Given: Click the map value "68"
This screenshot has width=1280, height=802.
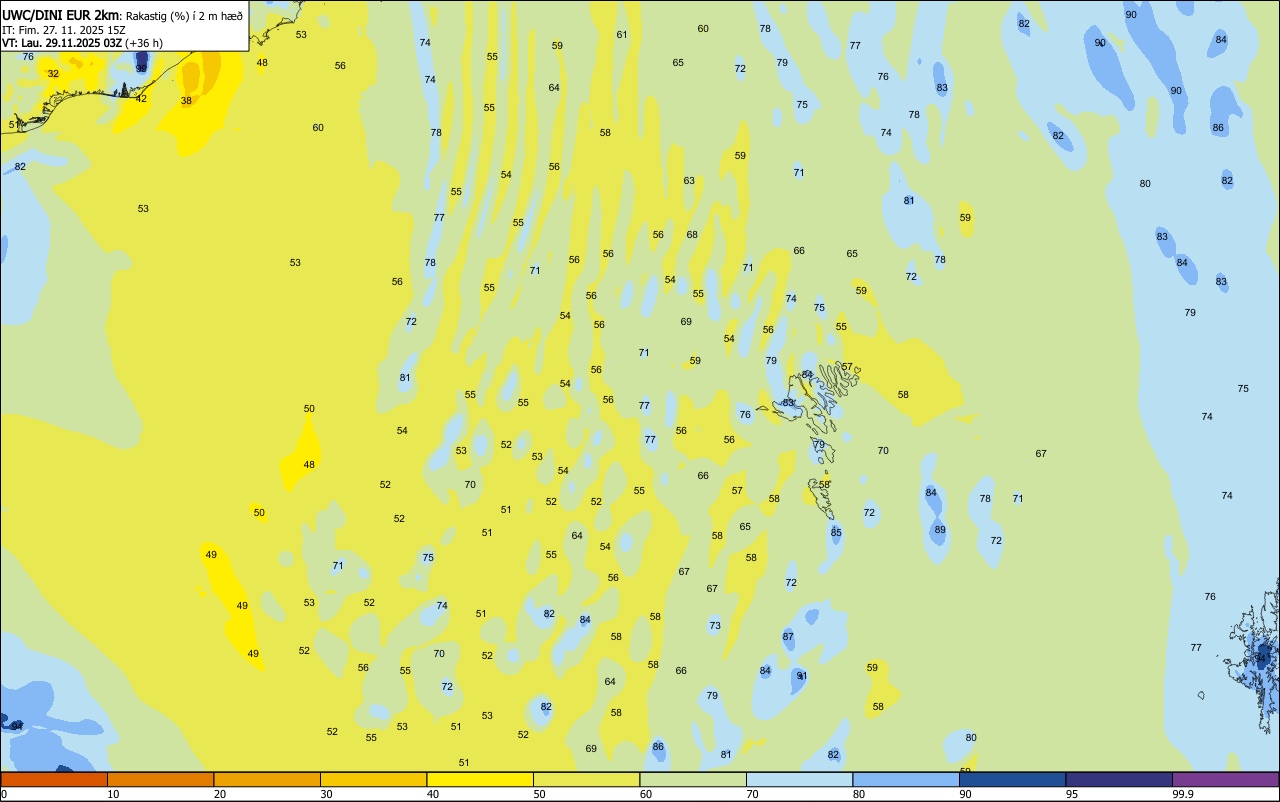Looking at the screenshot, I should [692, 235].
